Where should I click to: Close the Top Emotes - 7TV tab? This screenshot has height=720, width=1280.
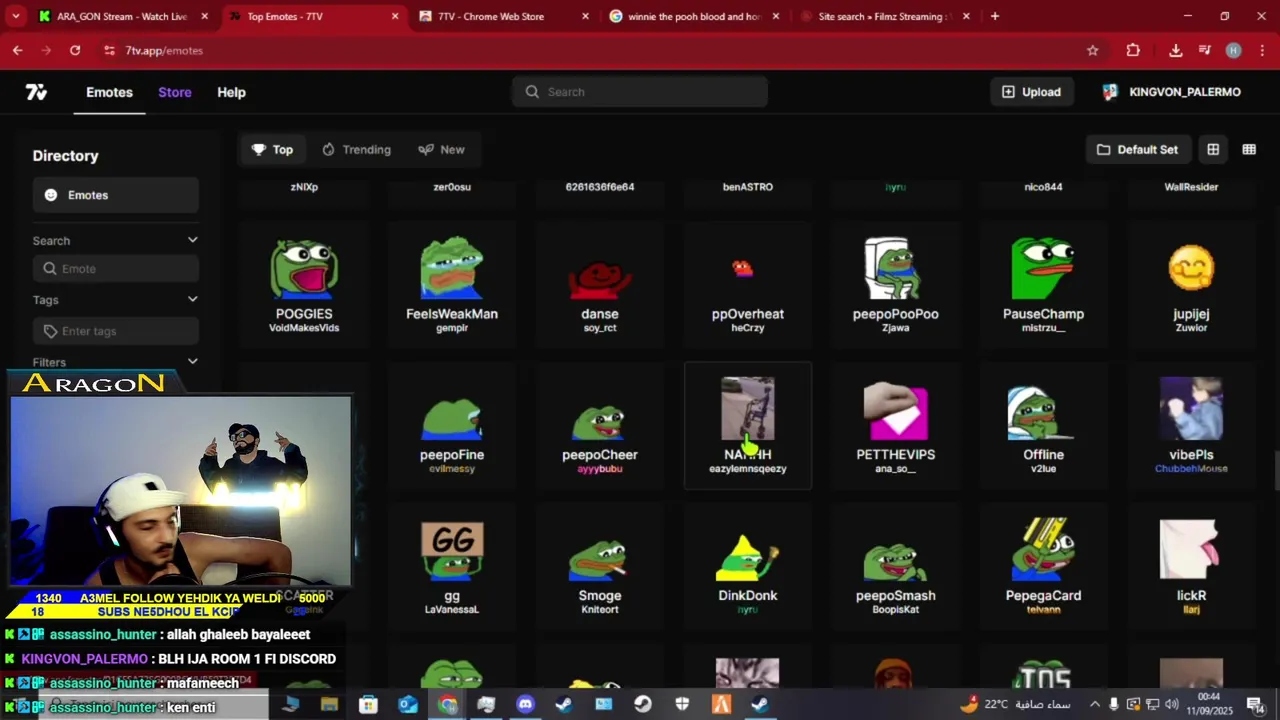[x=395, y=16]
